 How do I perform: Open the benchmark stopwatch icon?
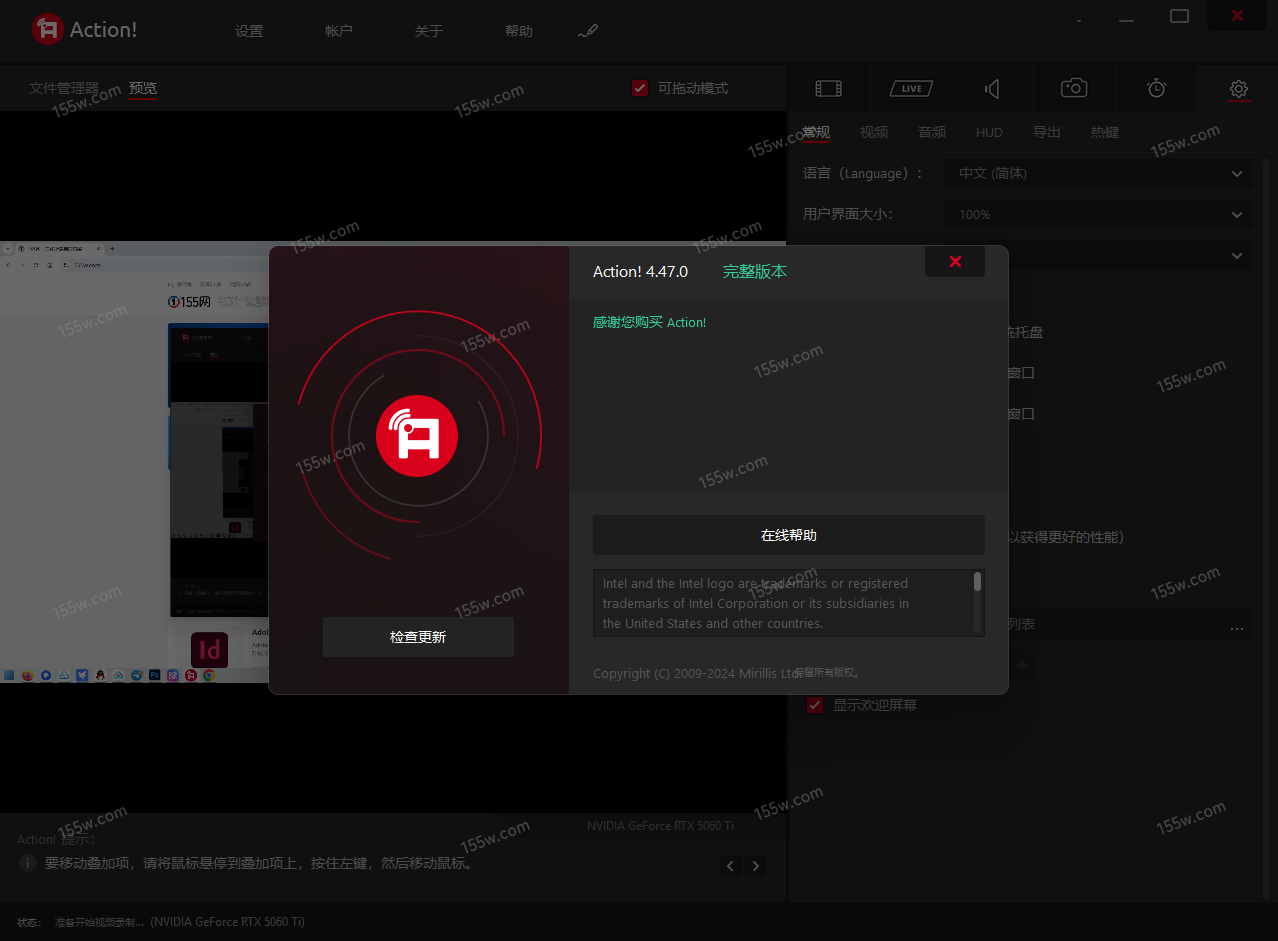1156,89
